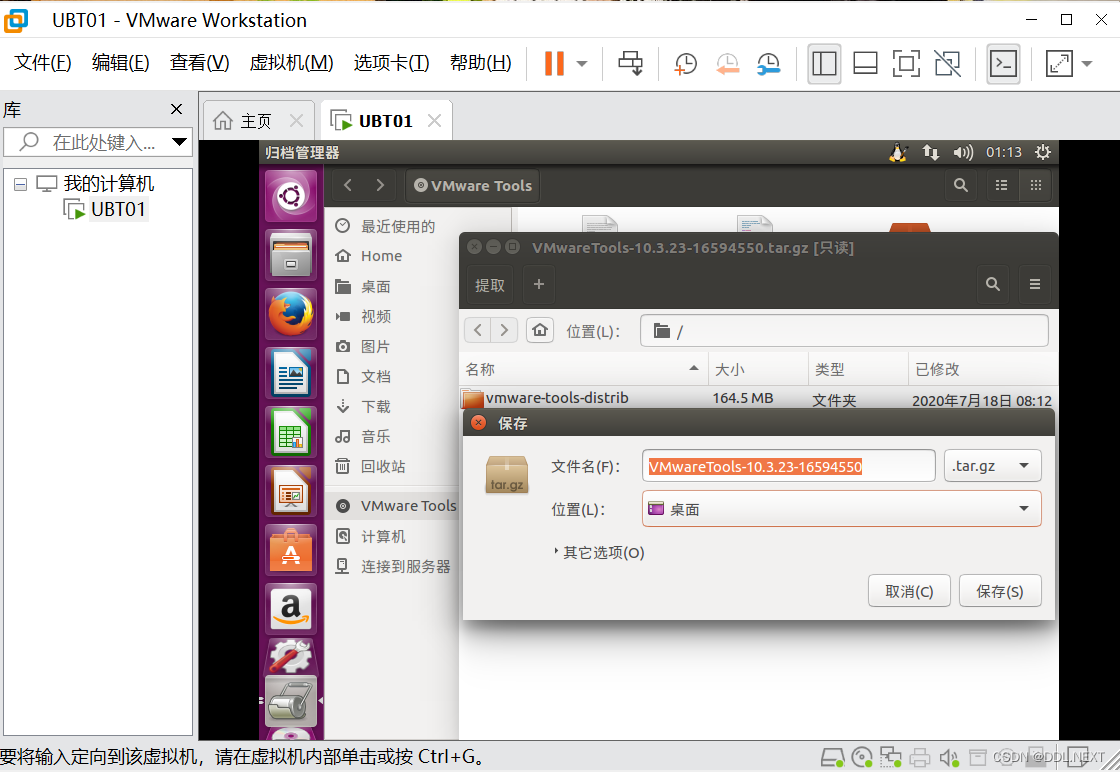1120x772 pixels.
Task: Open the .tar.gz format dropdown
Action: click(x=992, y=466)
